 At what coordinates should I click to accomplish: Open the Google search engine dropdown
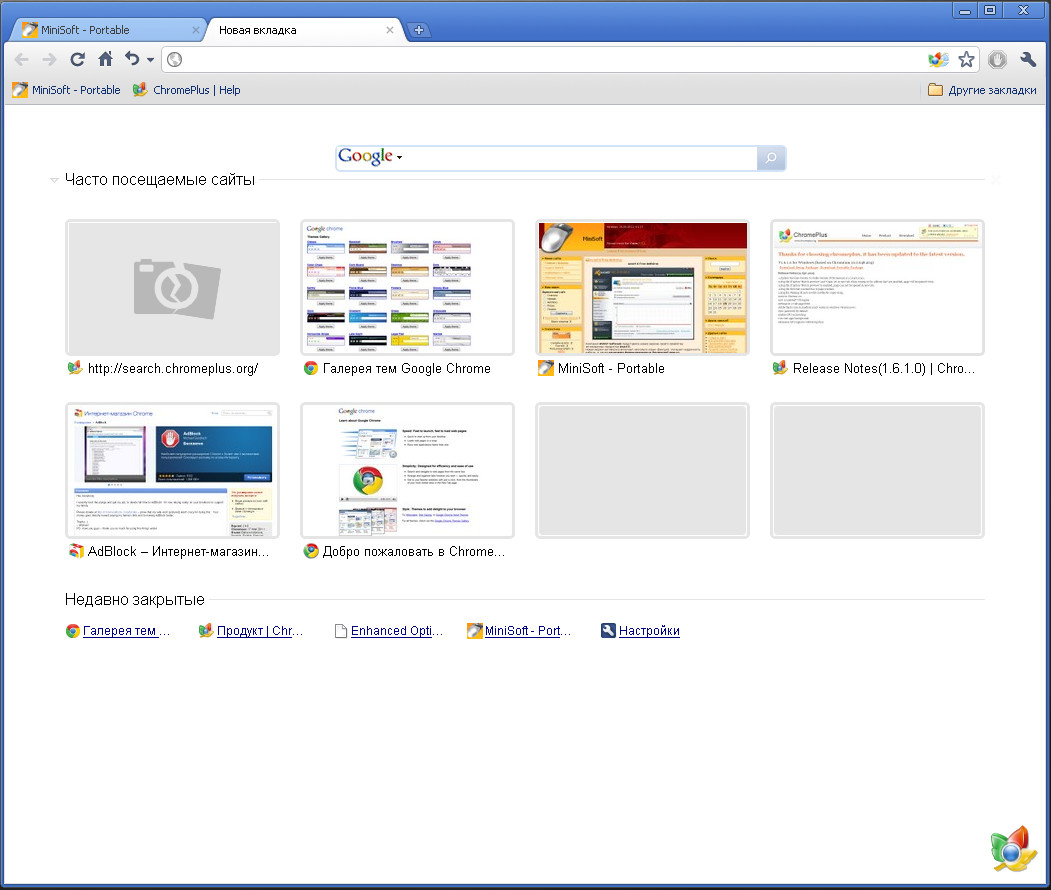[370, 157]
